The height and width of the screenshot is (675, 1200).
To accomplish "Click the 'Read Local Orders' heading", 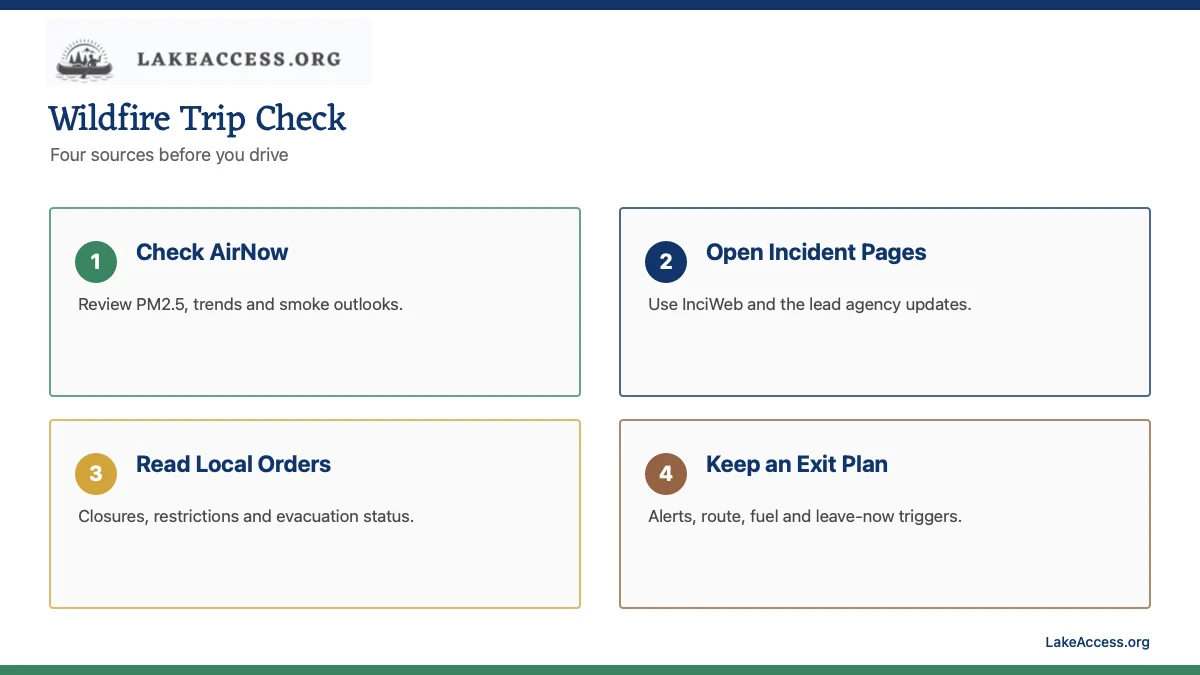I will pos(233,464).
